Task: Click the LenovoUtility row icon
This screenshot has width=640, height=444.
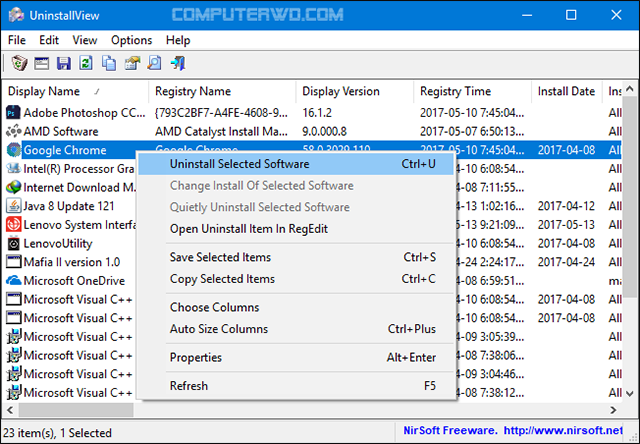Action: pos(13,244)
